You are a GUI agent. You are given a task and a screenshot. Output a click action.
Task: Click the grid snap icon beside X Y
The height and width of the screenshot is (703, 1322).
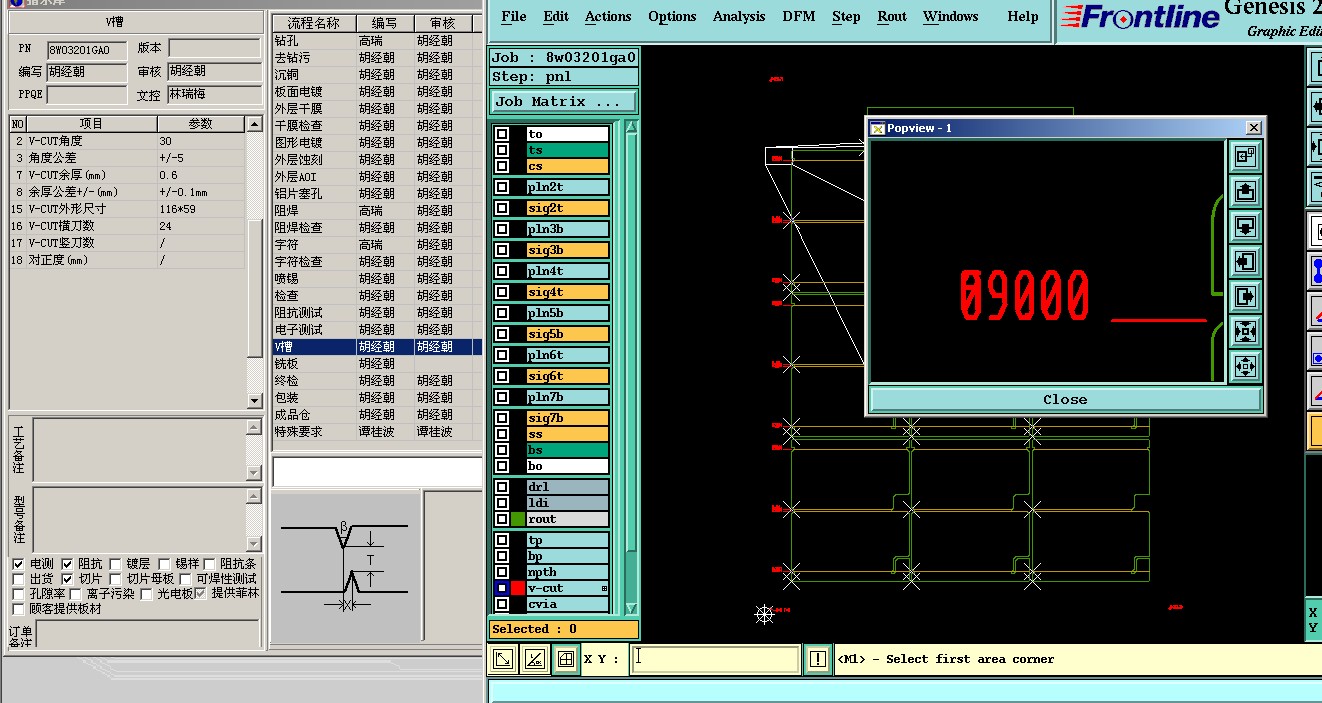pos(565,659)
